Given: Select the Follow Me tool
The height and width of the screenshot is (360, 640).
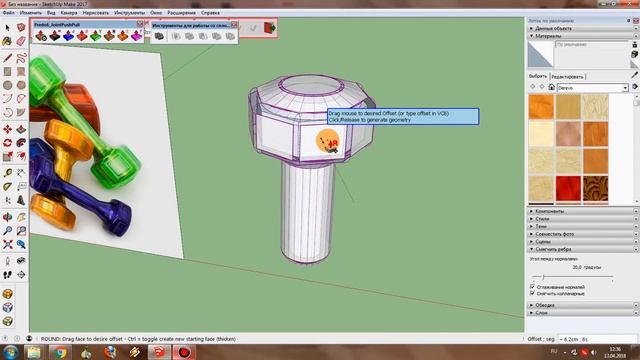Looking at the screenshot, I should tap(21, 143).
